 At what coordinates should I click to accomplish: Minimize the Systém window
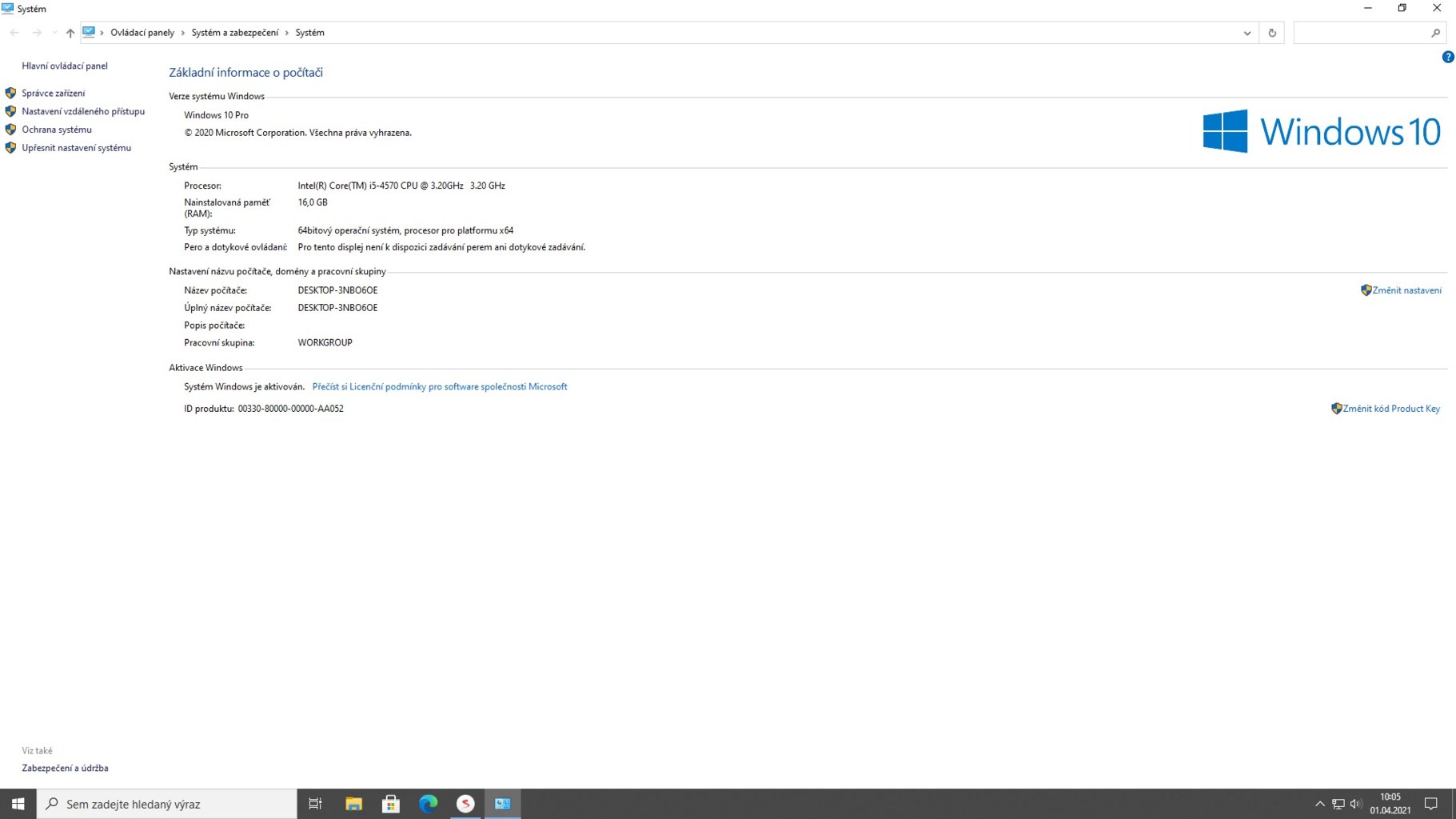[x=1367, y=8]
